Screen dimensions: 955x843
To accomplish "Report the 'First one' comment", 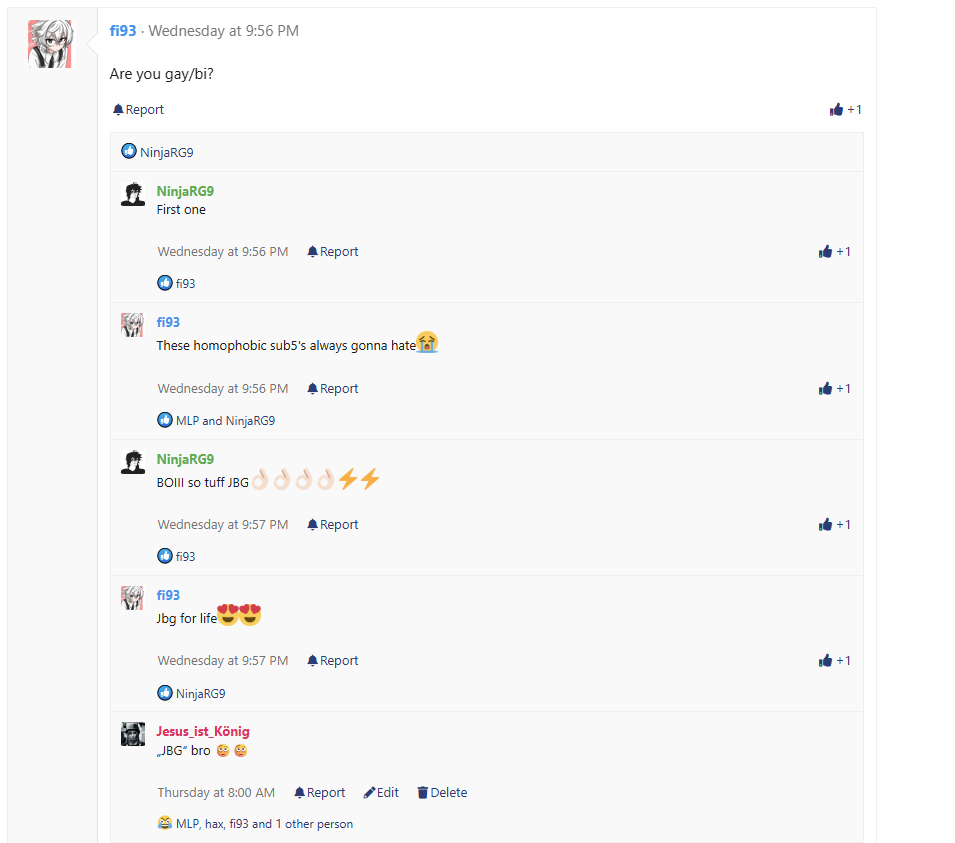I will (333, 252).
